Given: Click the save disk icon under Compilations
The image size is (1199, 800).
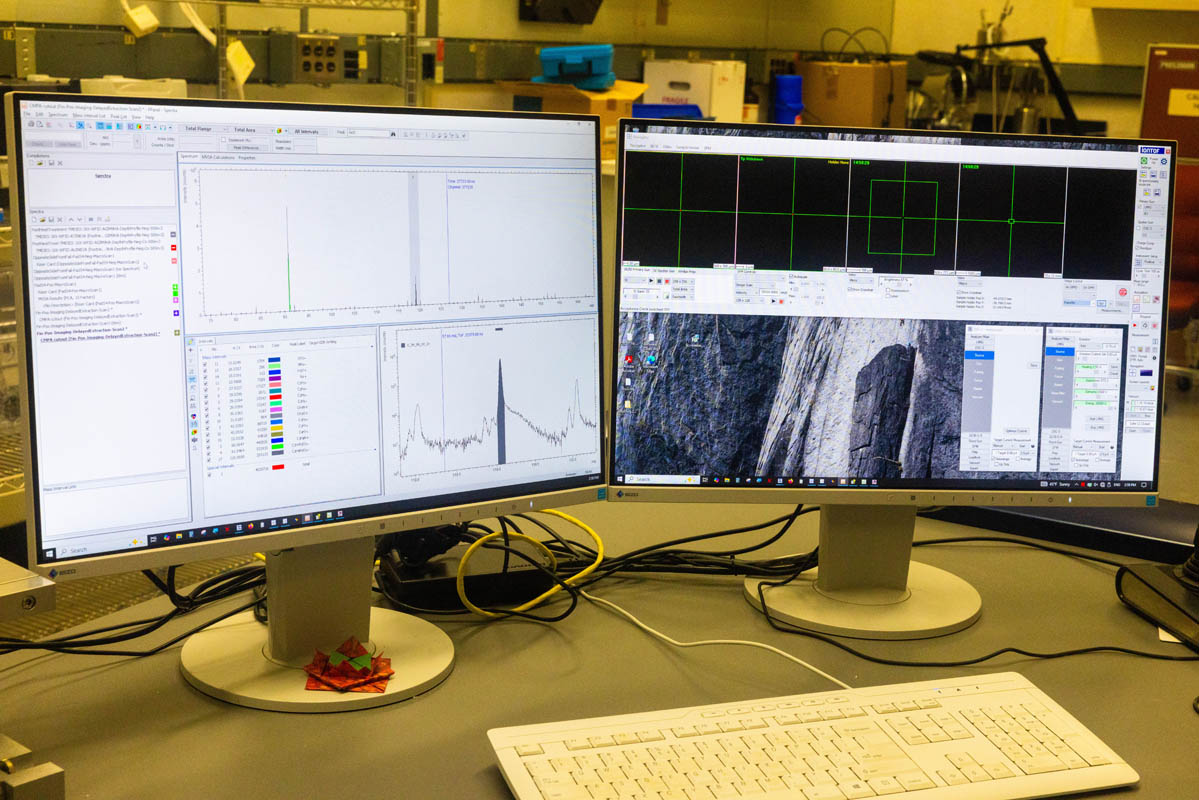Looking at the screenshot, I should coord(51,163).
